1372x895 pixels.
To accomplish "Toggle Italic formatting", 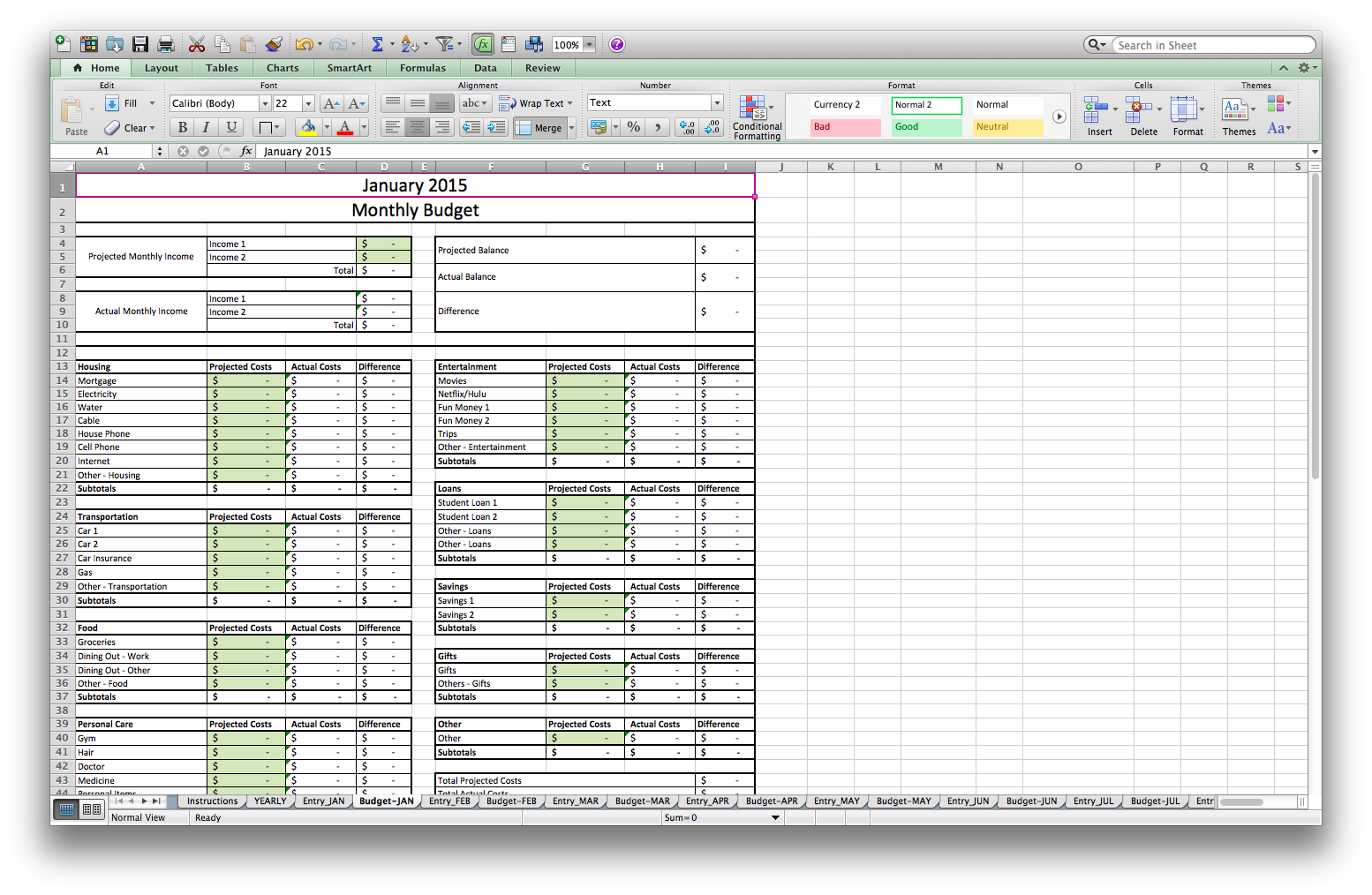I will coord(207,127).
